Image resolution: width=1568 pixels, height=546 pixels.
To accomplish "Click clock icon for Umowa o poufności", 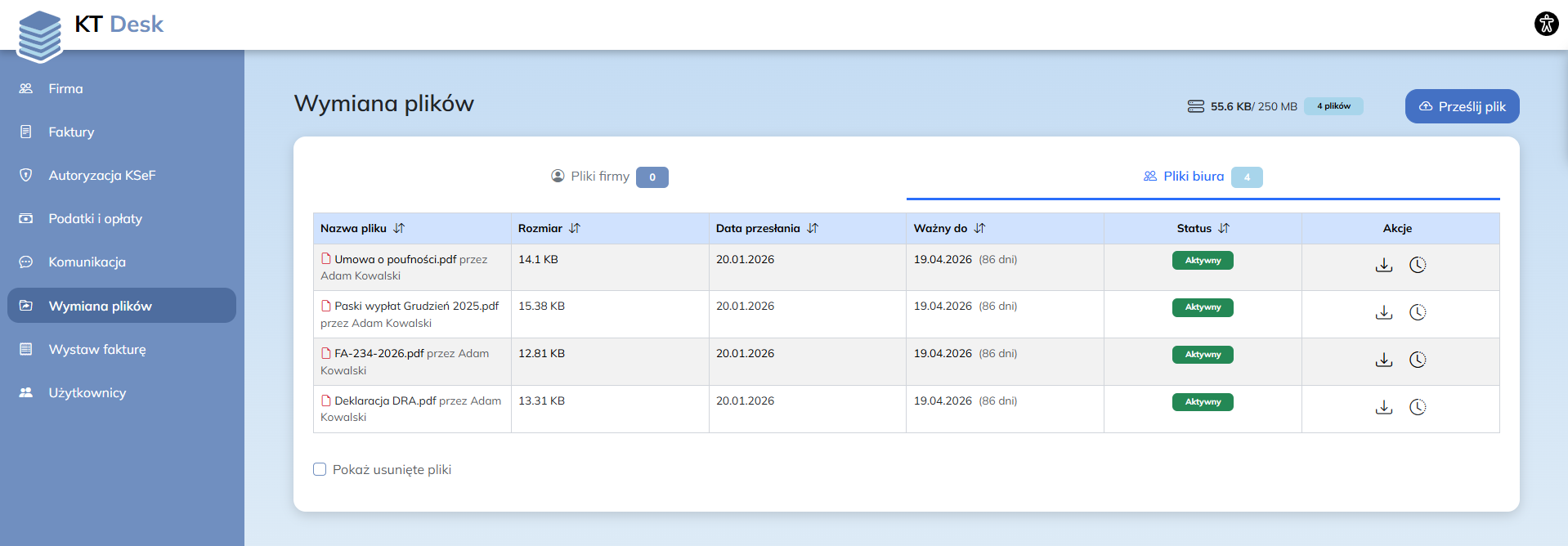I will coord(1417,265).
